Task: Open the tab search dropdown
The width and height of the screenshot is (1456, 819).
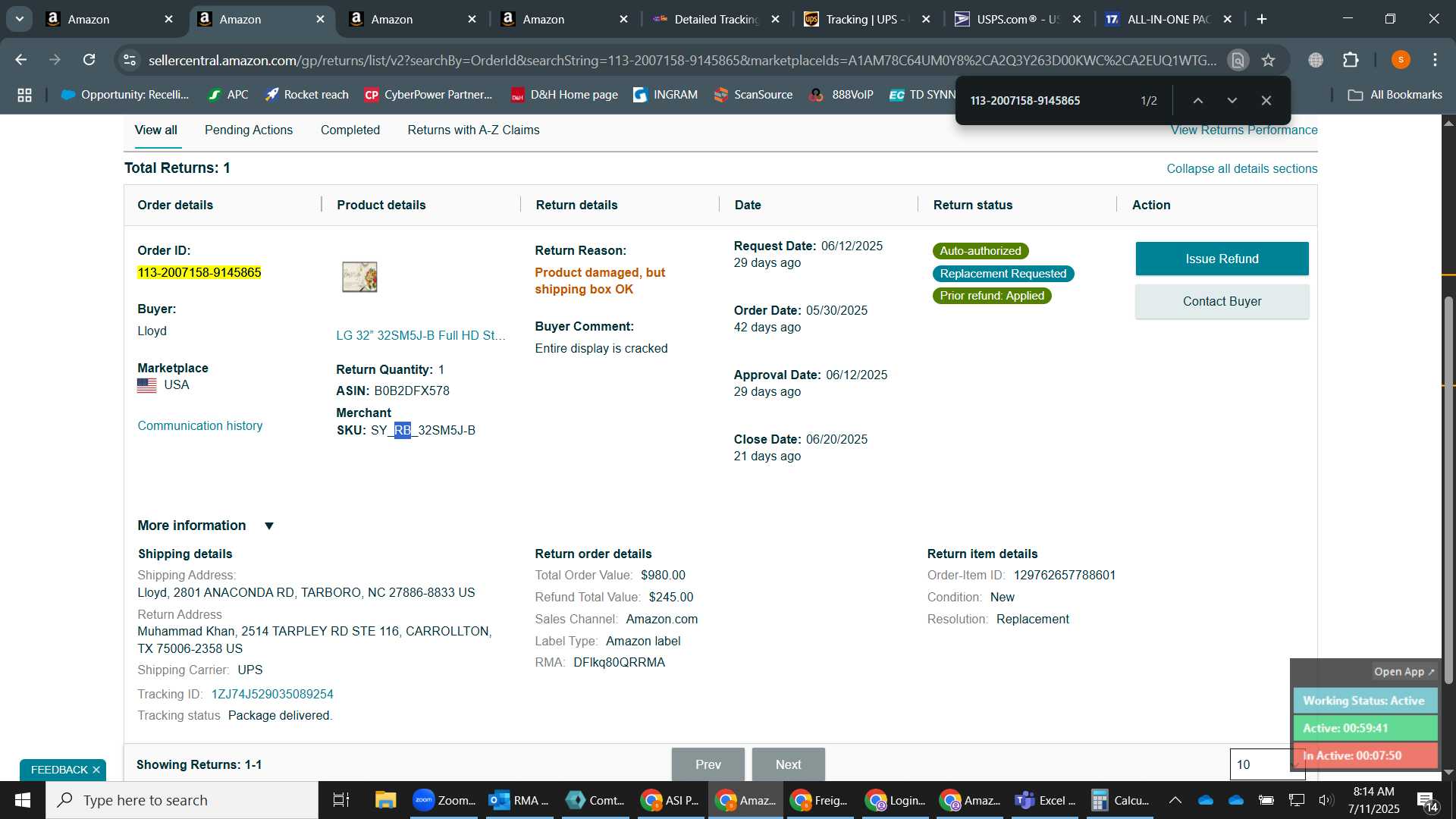Action: click(x=19, y=19)
